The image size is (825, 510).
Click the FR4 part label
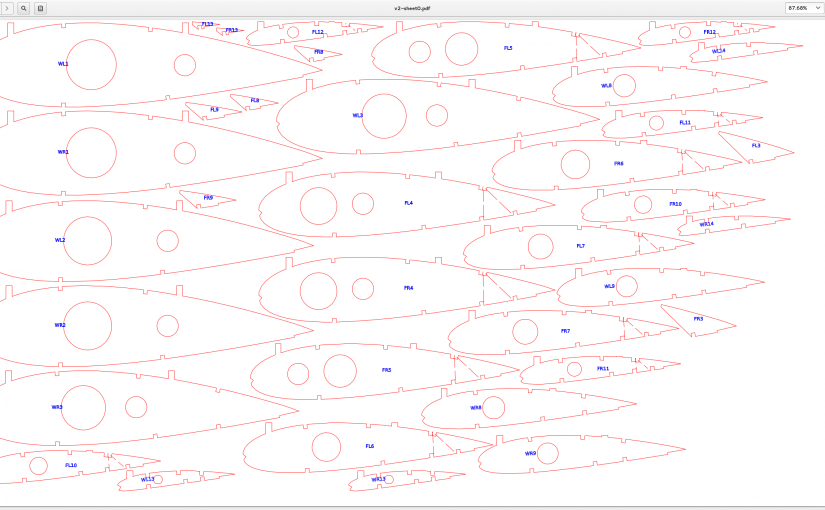[x=409, y=288]
